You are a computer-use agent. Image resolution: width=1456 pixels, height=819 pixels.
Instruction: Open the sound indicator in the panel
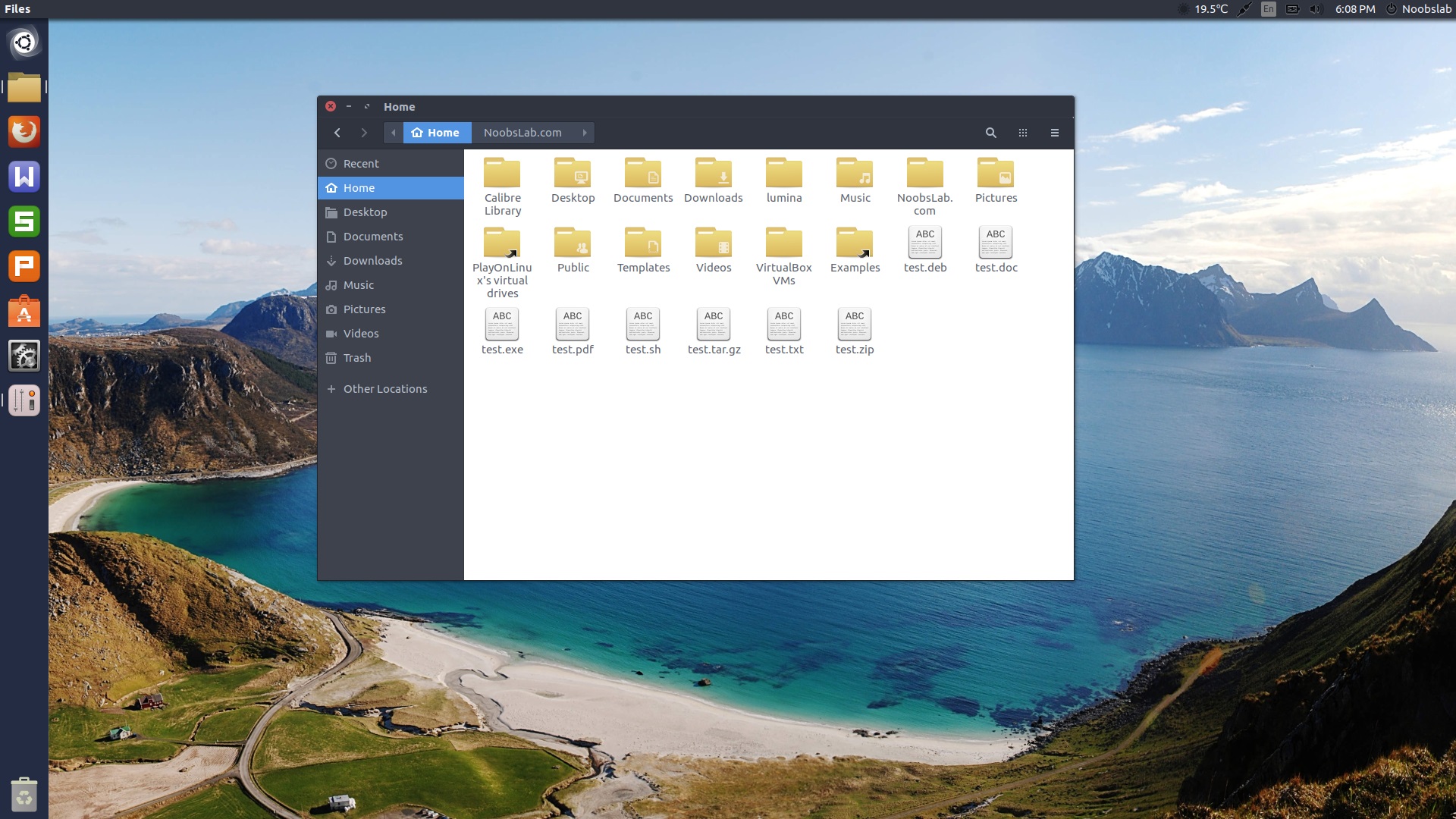click(x=1315, y=9)
